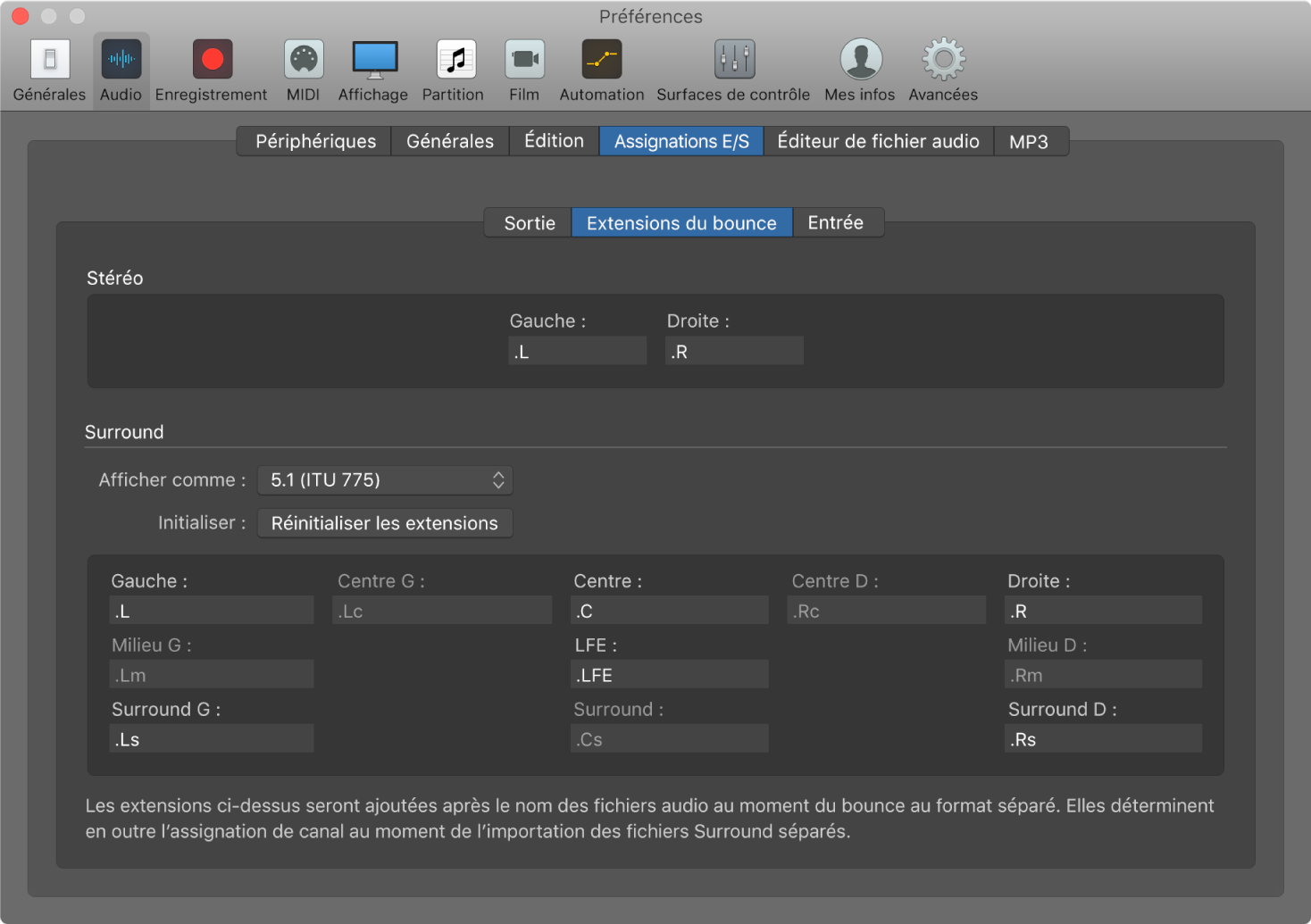1311x924 pixels.
Task: Click Réinitialiser les extensions button
Action: 385,523
